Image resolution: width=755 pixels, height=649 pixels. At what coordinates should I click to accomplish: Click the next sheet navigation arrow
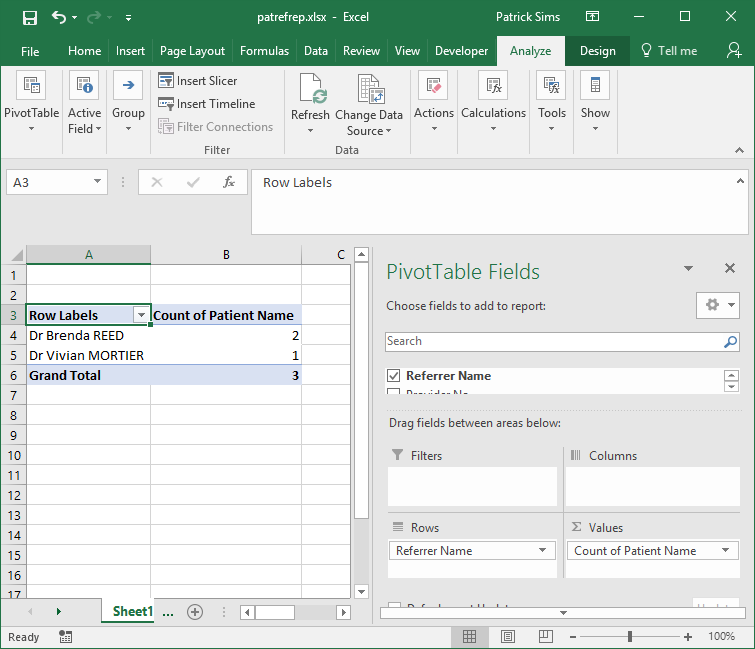pos(58,611)
